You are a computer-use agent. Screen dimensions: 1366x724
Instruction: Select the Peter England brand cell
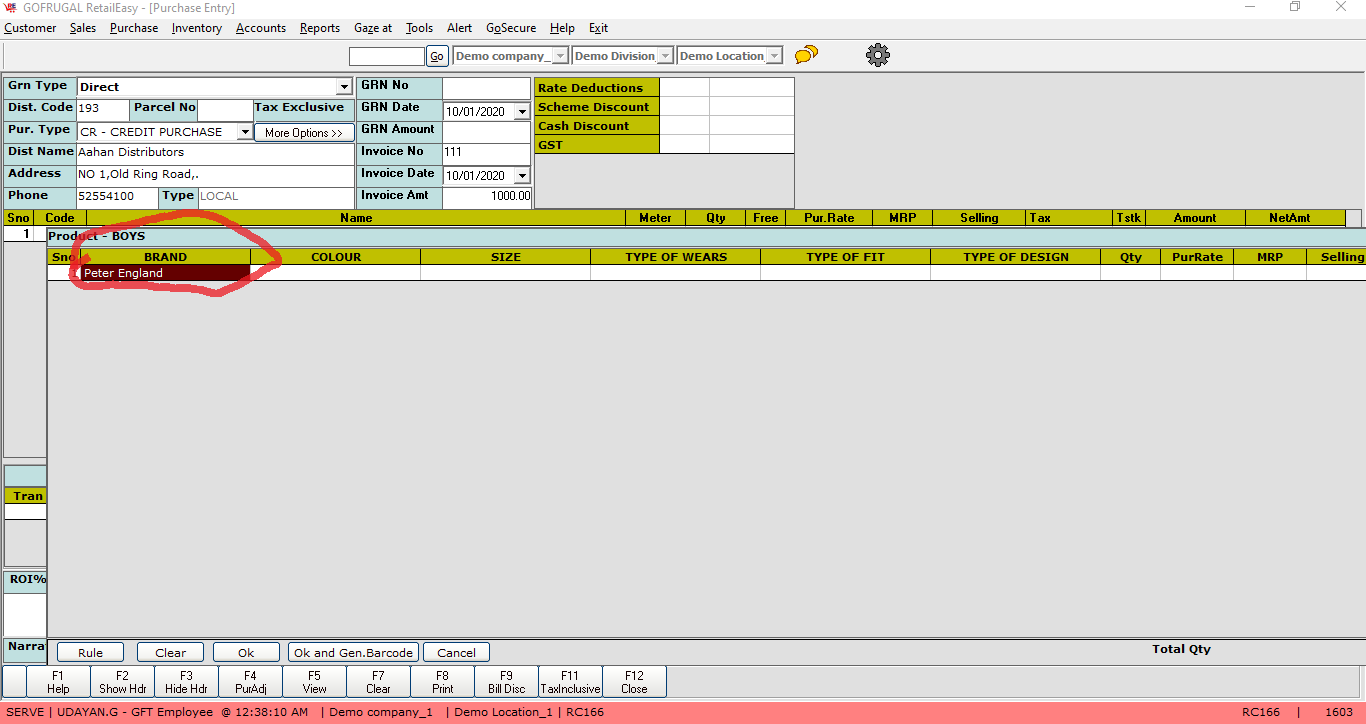tap(165, 273)
